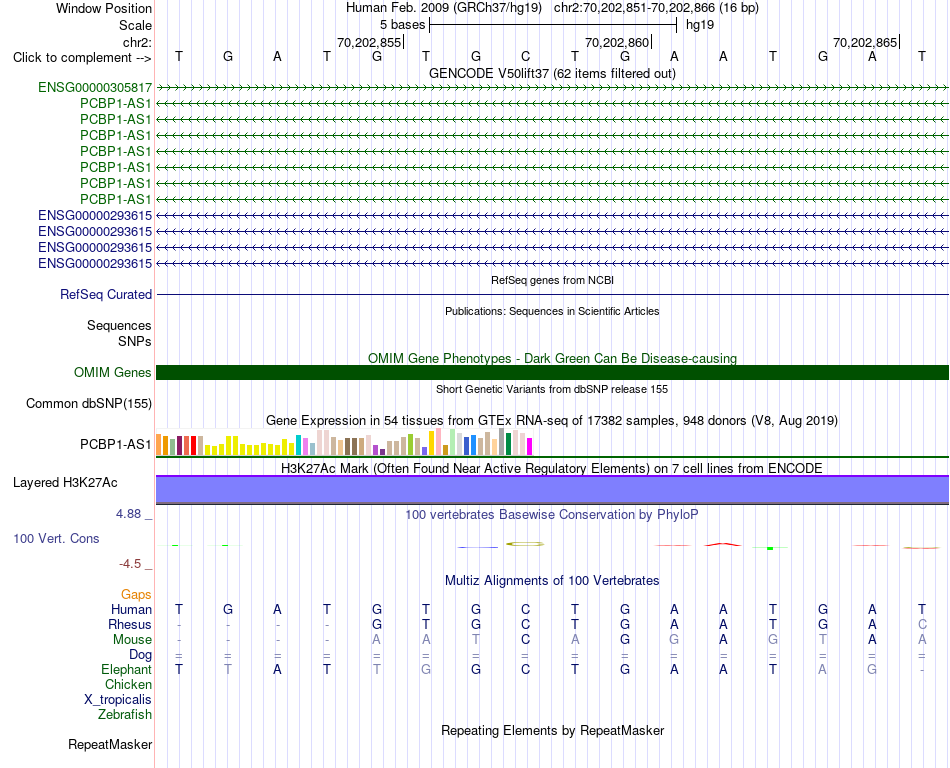Viewport: 950px width, 768px height.
Task: Click the Dog alignment row label
Action: (x=140, y=655)
